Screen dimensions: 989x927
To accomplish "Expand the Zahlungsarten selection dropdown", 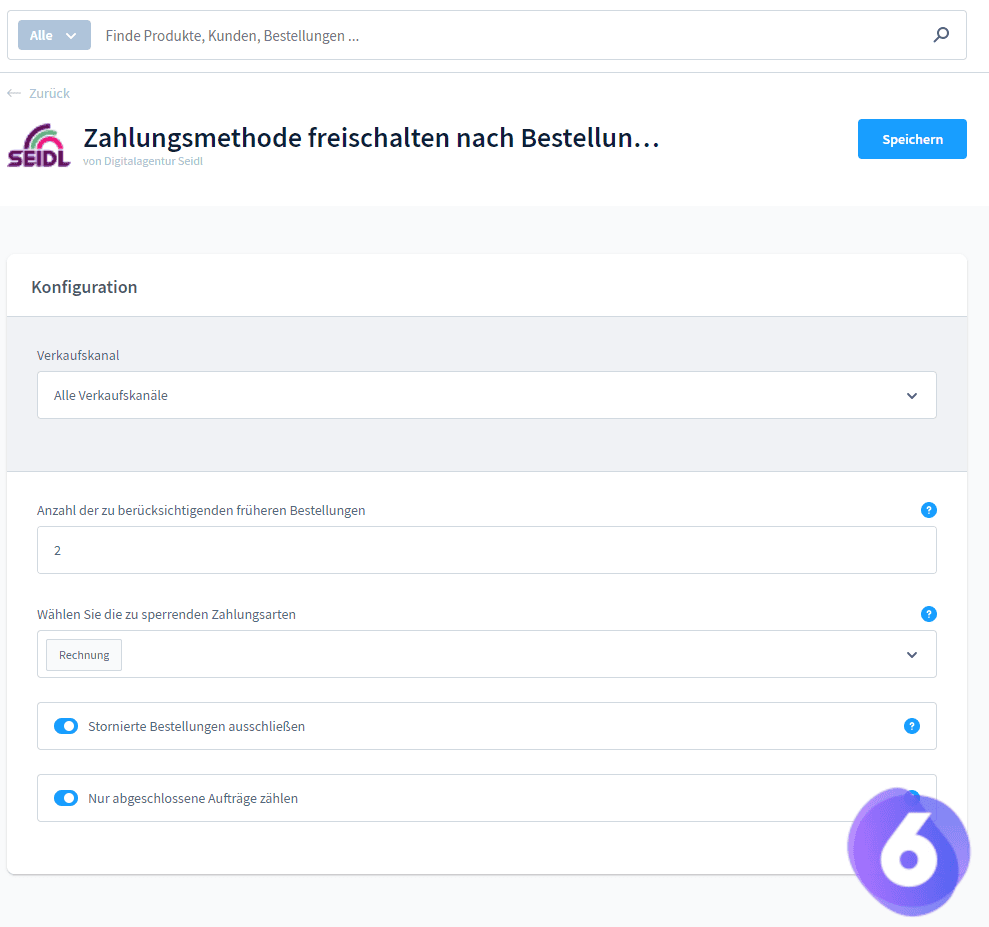I will [x=911, y=654].
